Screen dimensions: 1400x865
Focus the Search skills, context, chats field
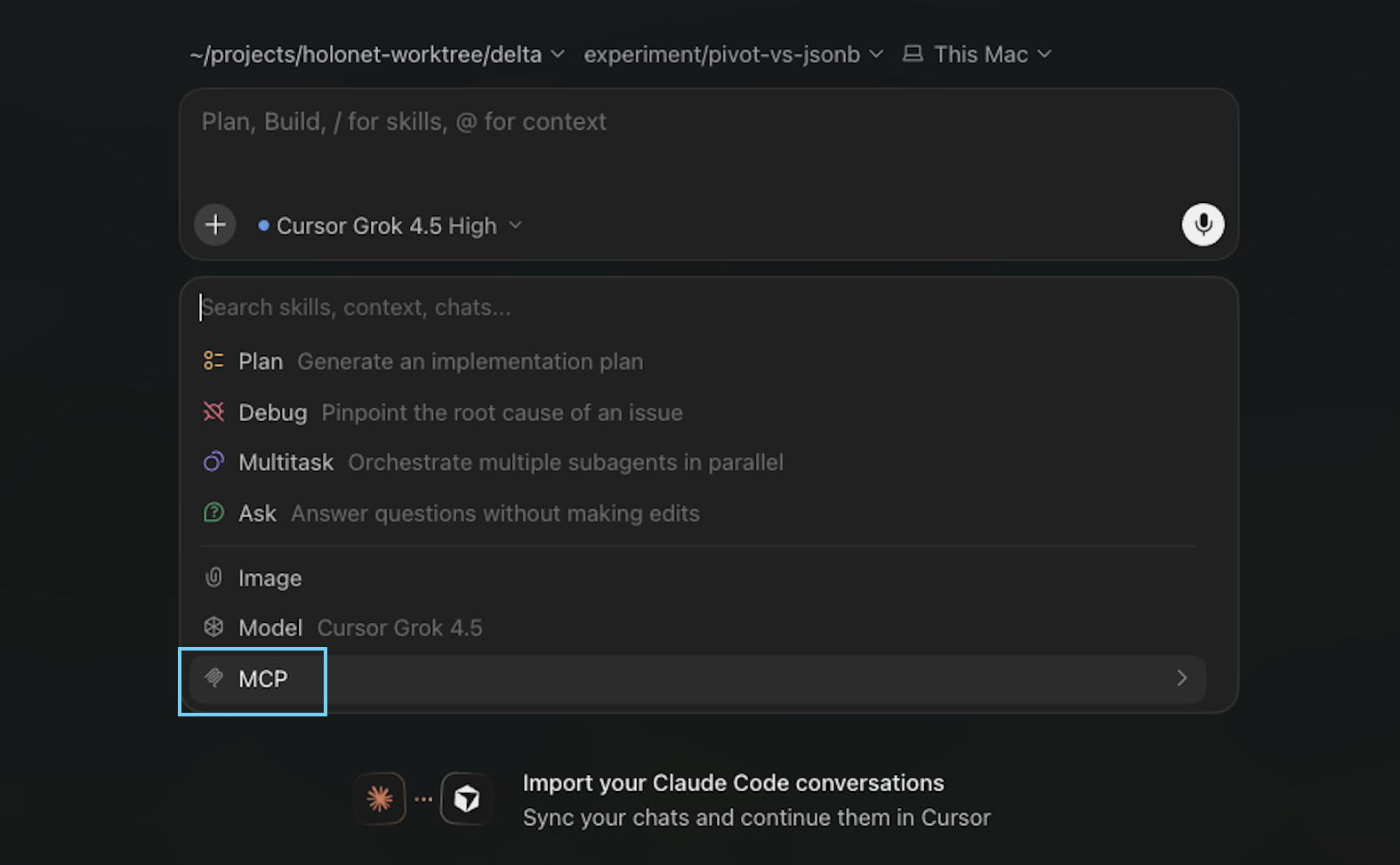[697, 307]
